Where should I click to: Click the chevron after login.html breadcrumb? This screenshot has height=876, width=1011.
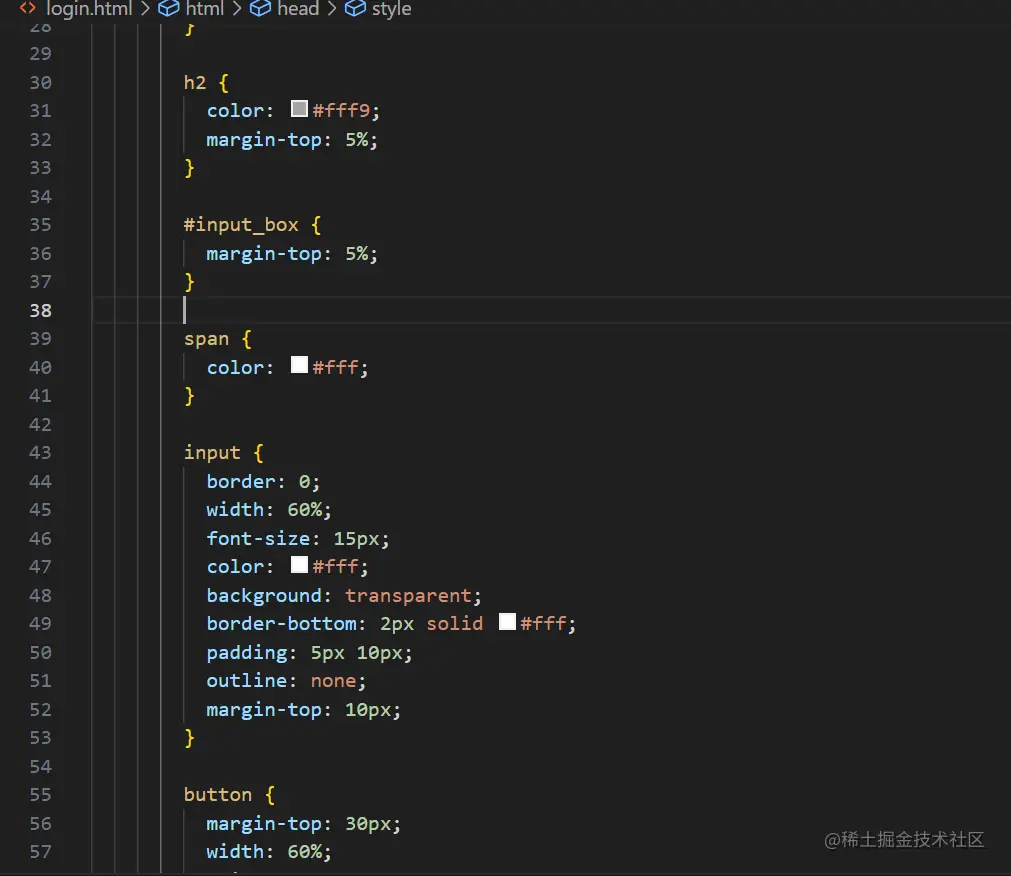(x=145, y=8)
